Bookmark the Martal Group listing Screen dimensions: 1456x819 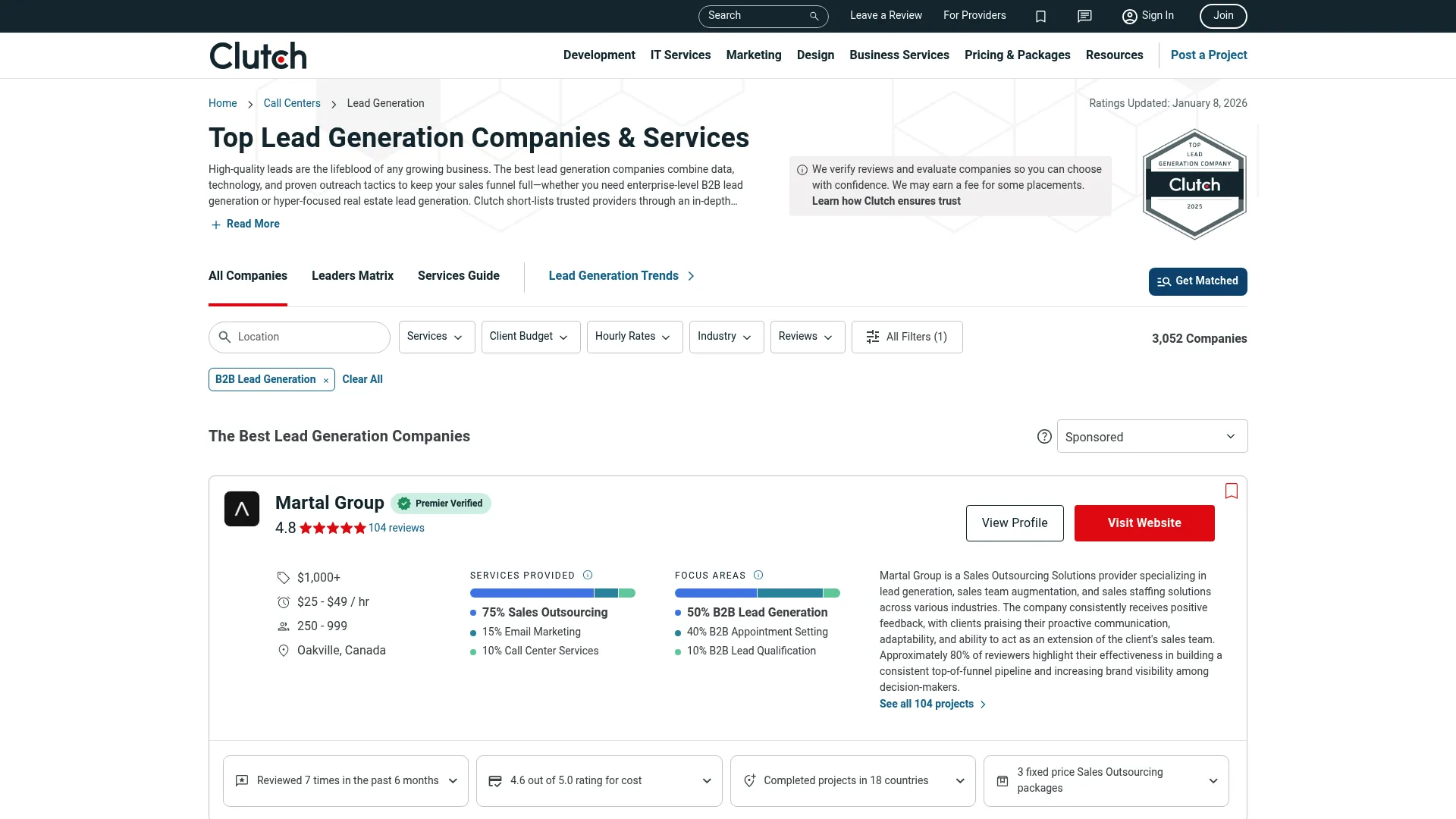[x=1232, y=491]
